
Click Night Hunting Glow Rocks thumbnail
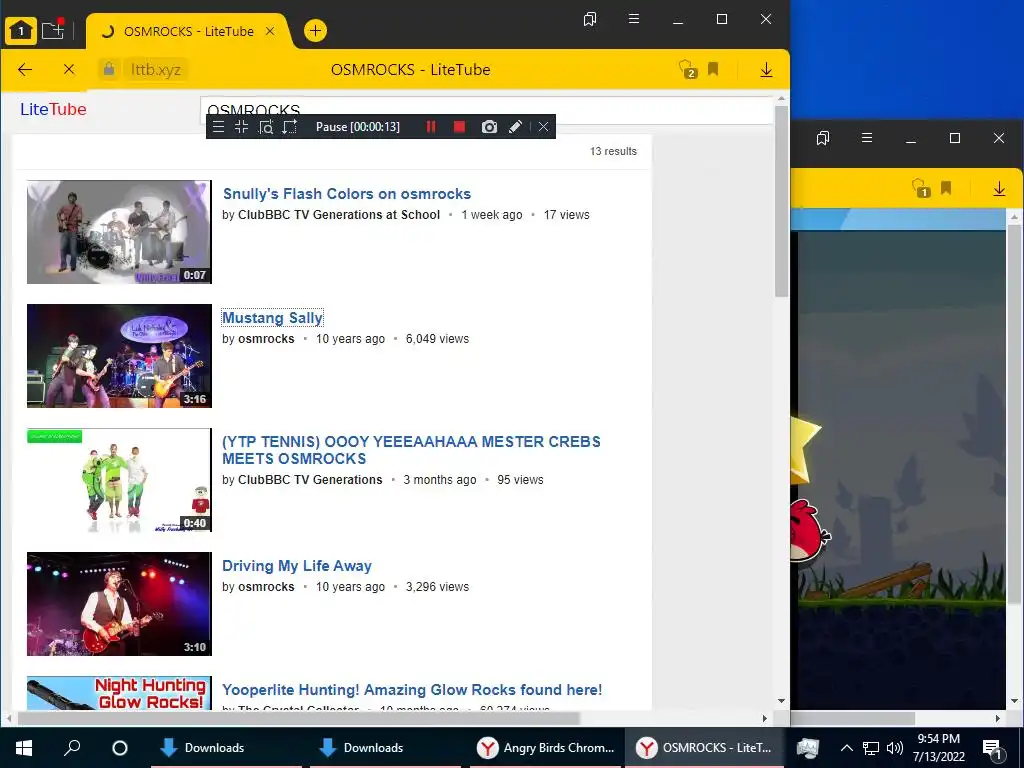[x=120, y=693]
